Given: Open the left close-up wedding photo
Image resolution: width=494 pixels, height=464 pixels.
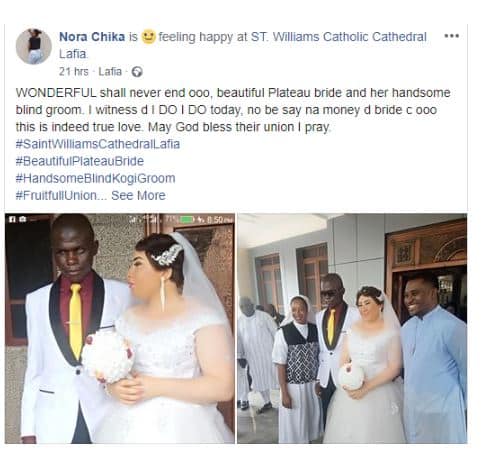Looking at the screenshot, I should [120, 328].
